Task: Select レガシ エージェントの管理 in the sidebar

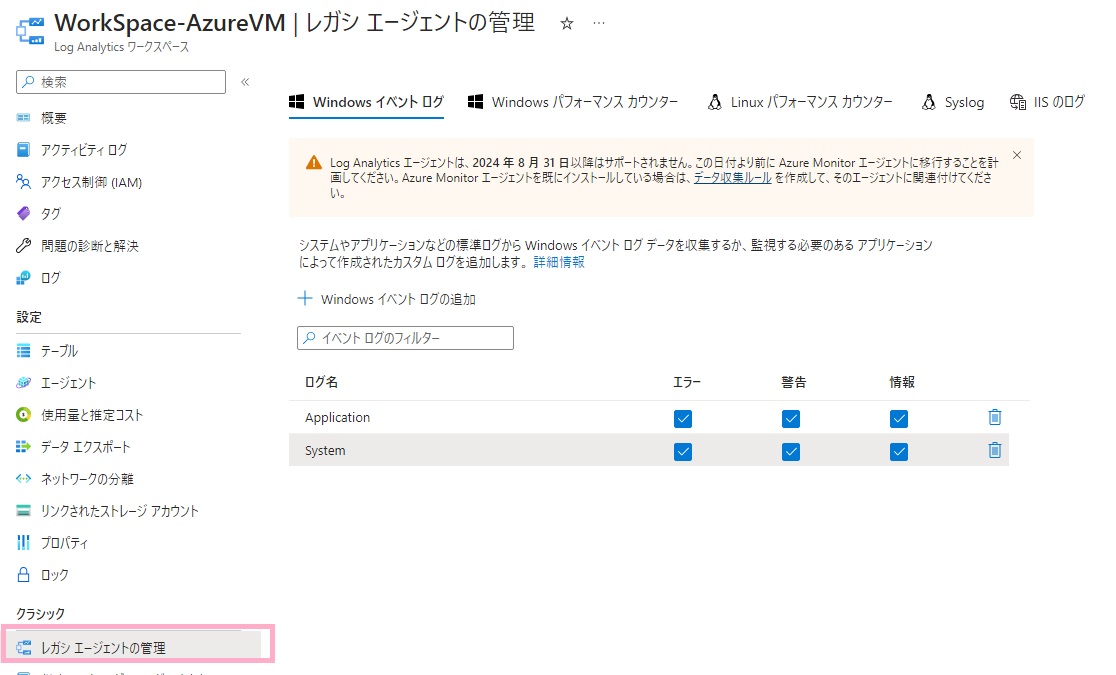Action: [135, 647]
